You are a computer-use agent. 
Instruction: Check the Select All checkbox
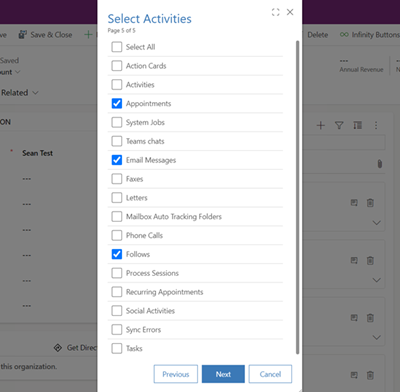(117, 47)
